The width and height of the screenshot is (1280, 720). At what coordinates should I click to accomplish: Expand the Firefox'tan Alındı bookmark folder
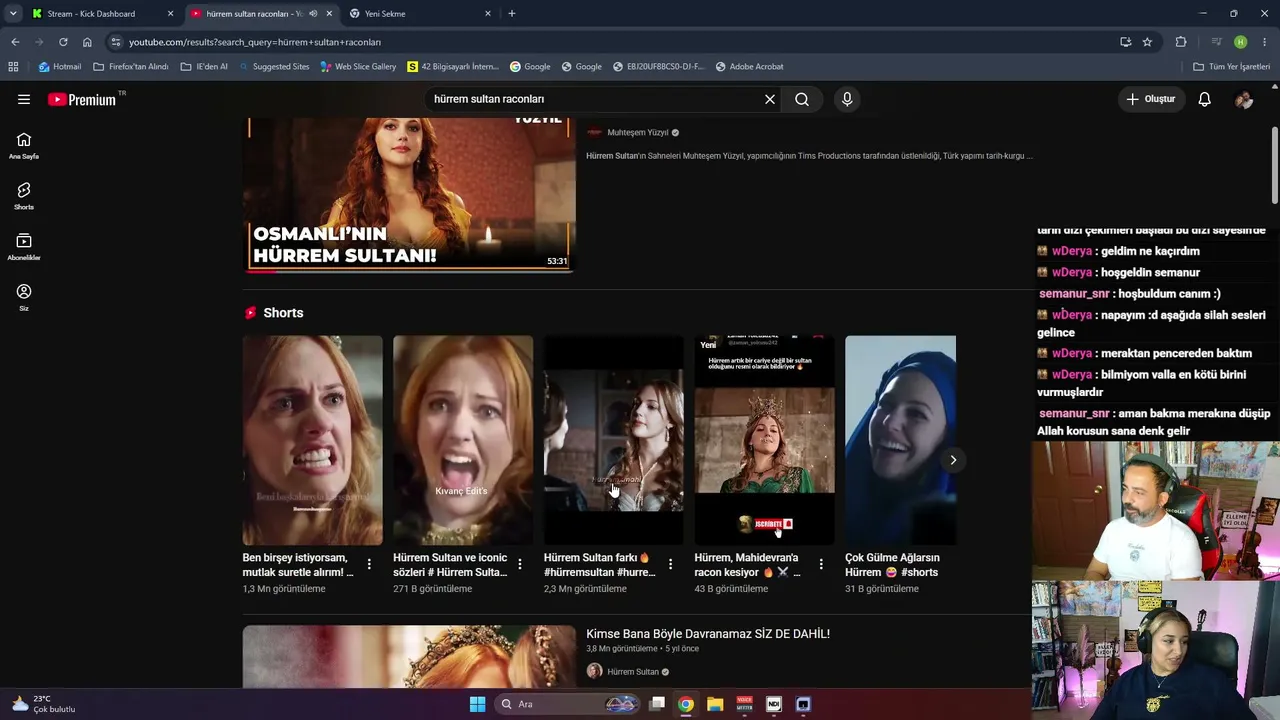(130, 67)
